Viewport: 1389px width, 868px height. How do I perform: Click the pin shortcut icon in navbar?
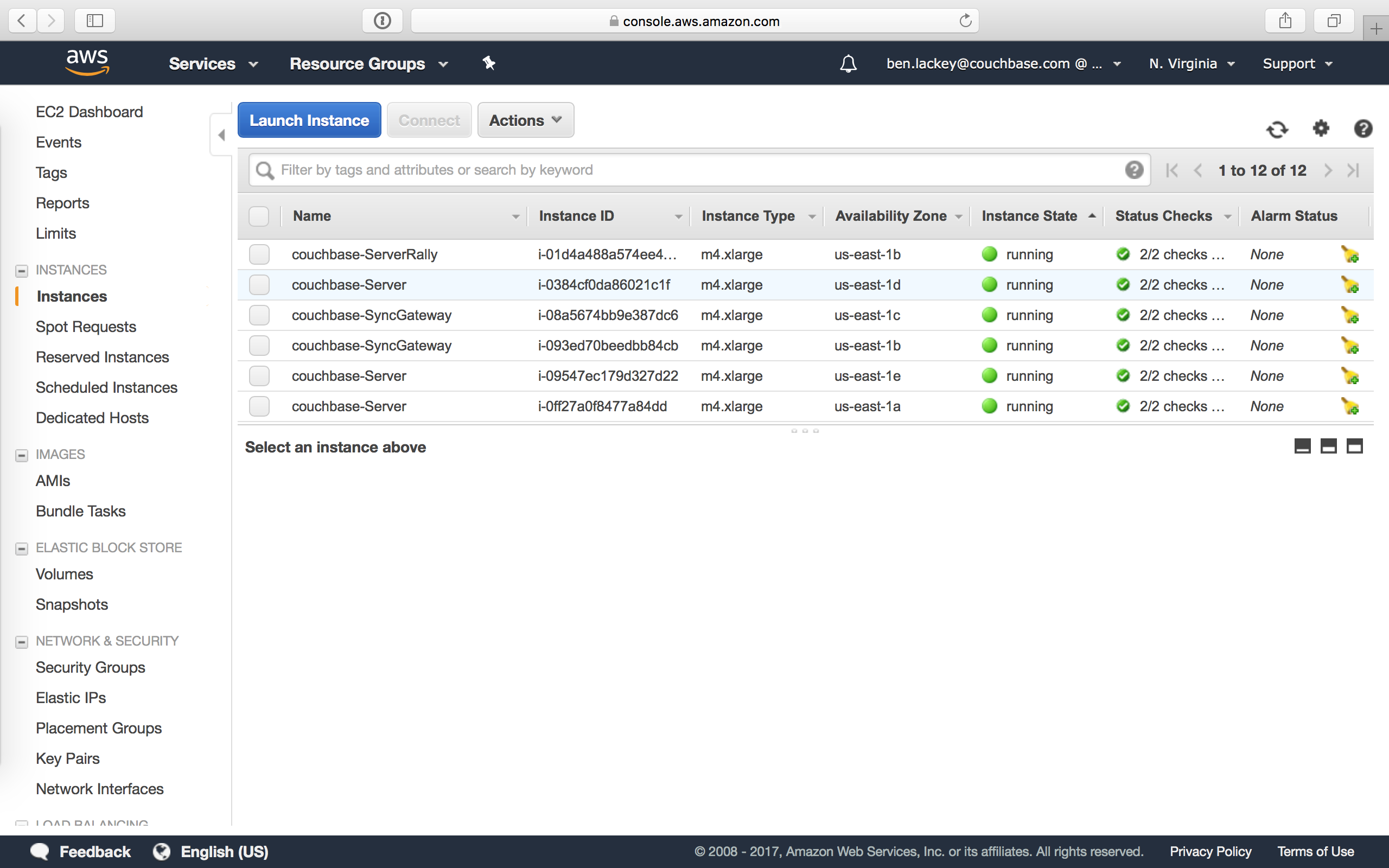(488, 63)
